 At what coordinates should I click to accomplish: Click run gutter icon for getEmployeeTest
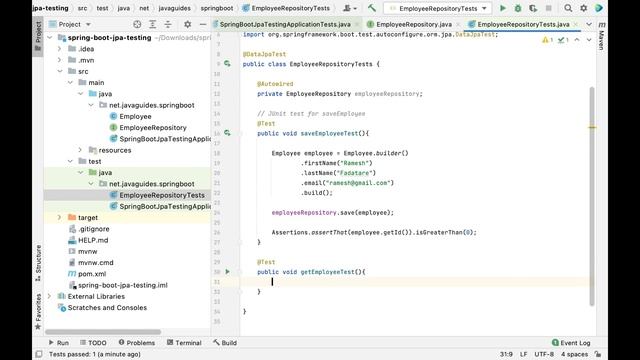pos(227,271)
